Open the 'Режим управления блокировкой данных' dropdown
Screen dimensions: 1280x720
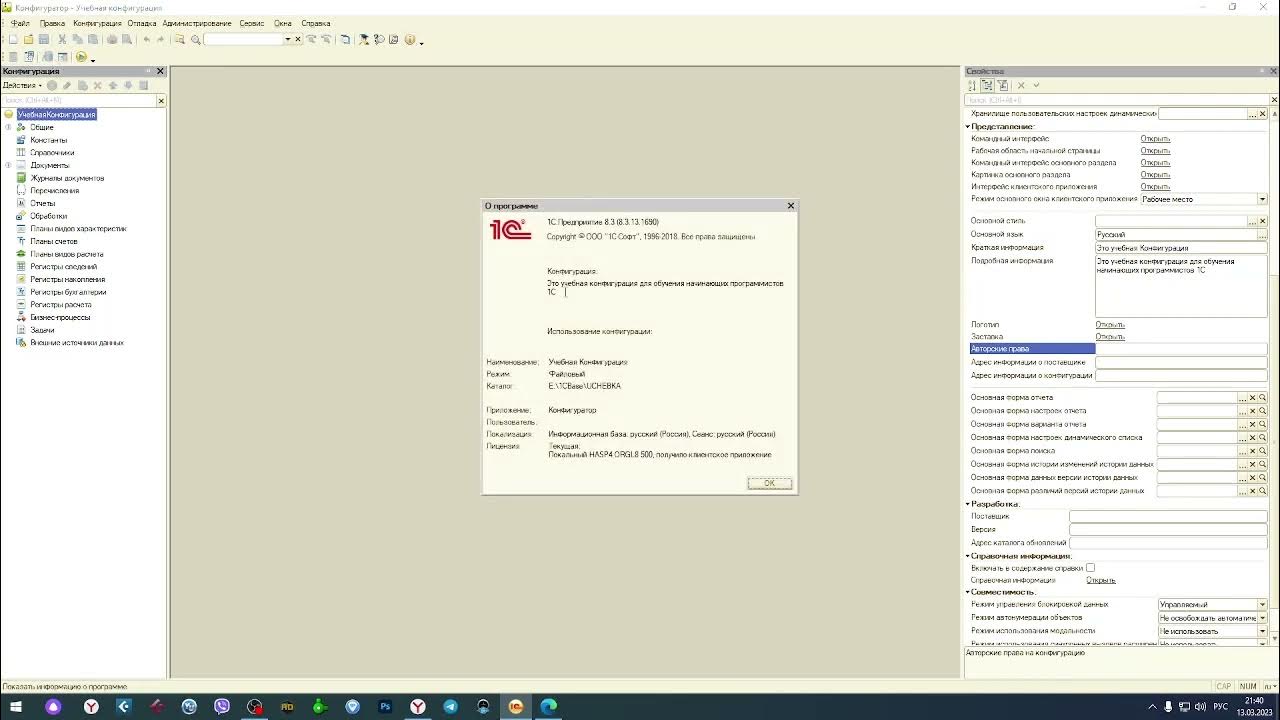[x=1262, y=605]
